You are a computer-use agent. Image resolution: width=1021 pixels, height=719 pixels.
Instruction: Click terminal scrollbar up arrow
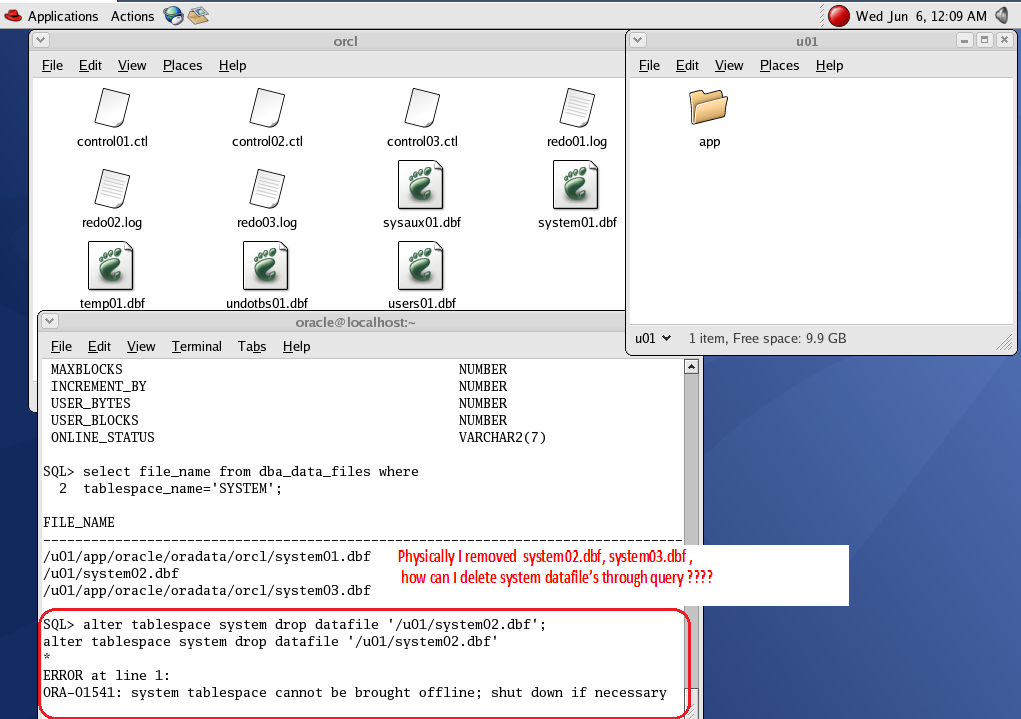point(690,368)
